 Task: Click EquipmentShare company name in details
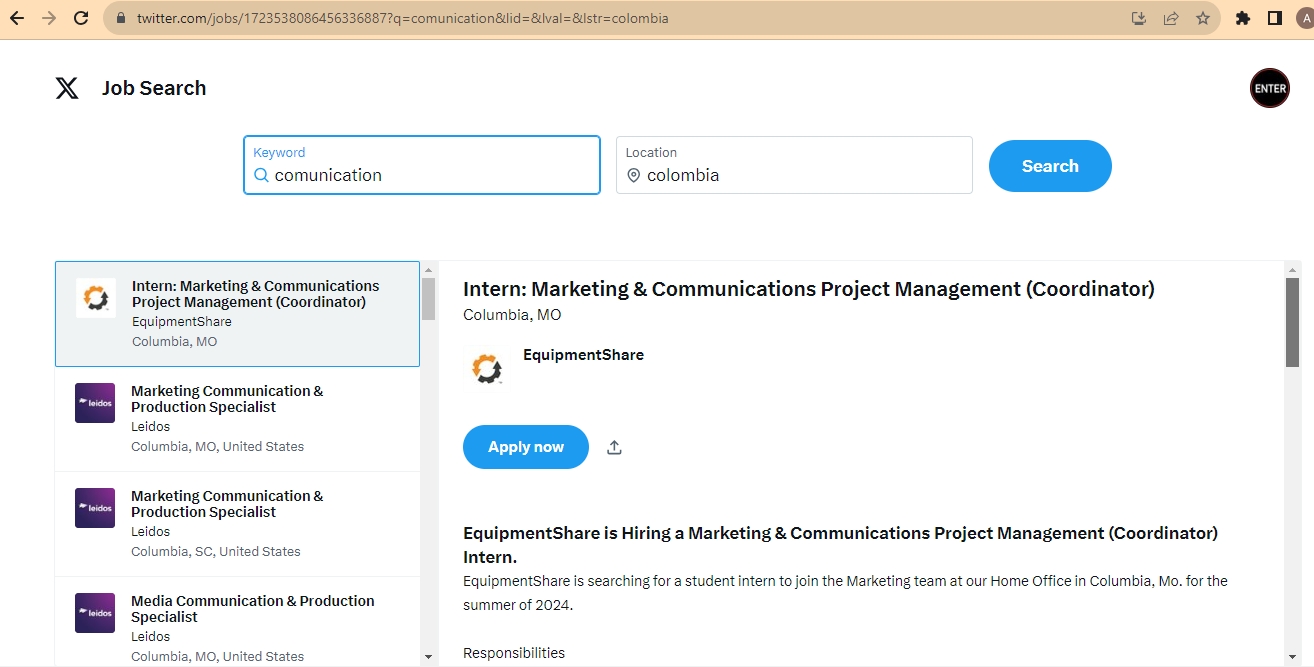tap(583, 355)
